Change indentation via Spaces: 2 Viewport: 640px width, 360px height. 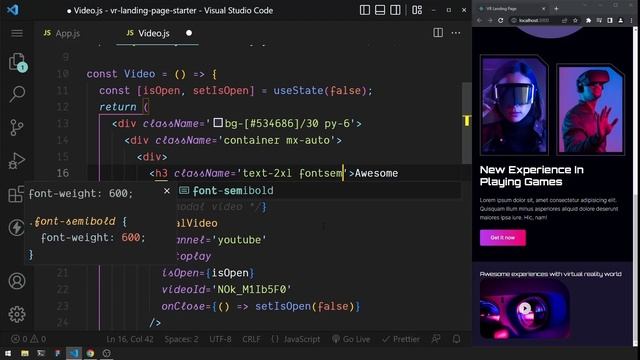[182, 339]
